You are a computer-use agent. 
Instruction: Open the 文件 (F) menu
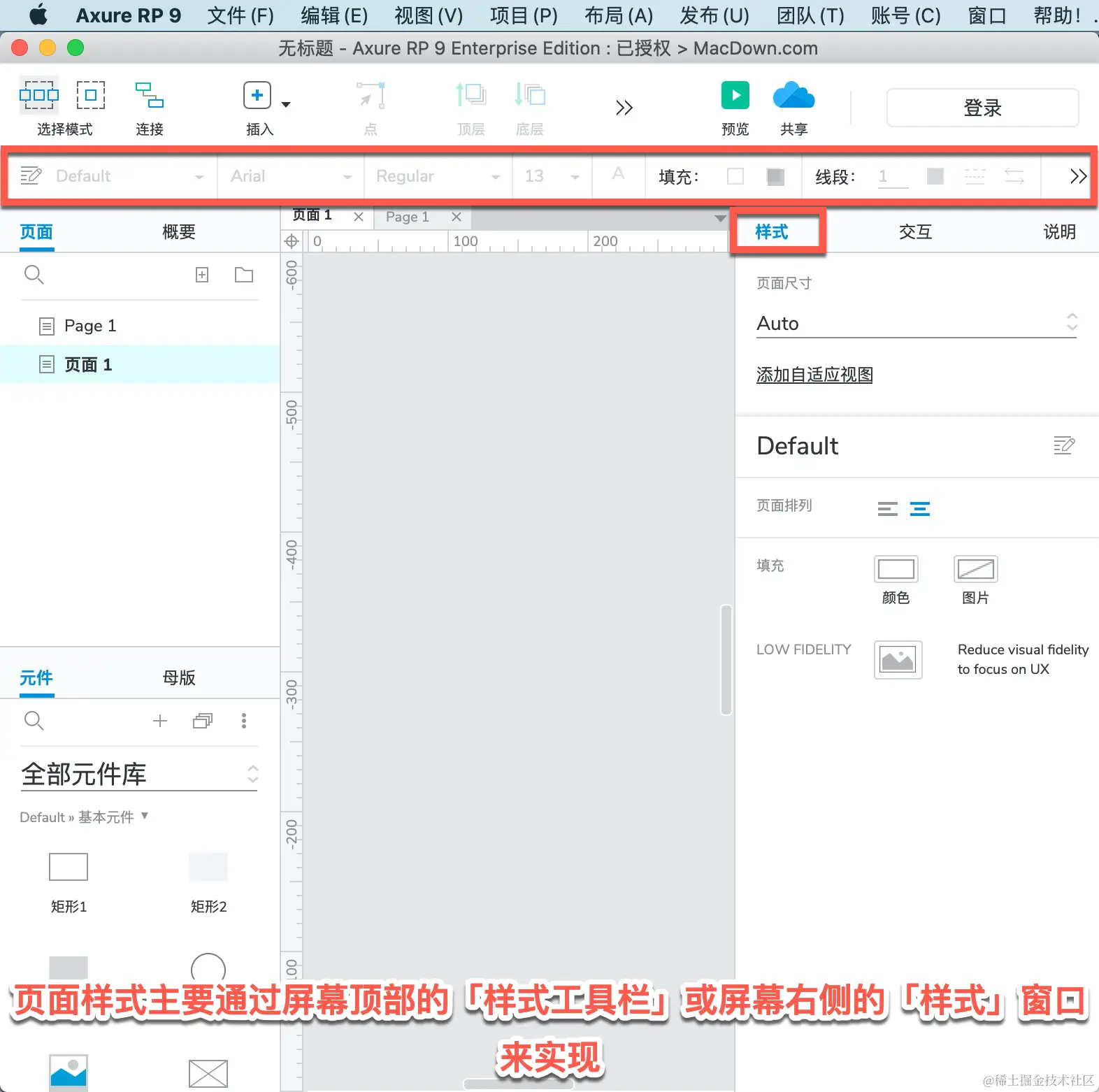tap(240, 15)
